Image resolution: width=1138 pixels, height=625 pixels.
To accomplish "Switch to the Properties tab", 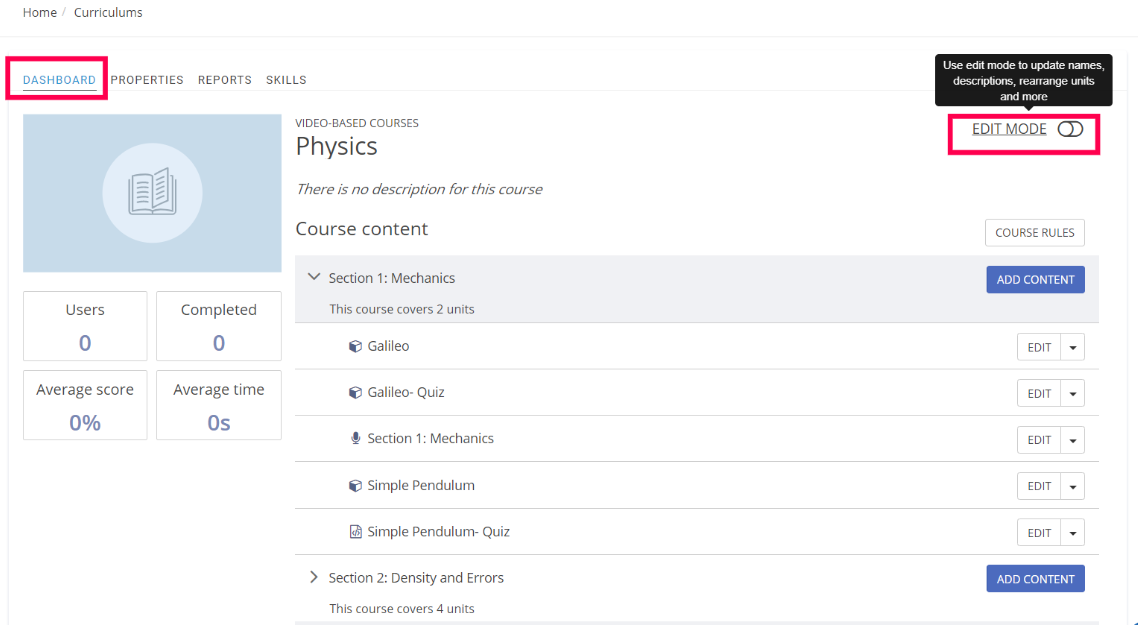I will [x=147, y=80].
